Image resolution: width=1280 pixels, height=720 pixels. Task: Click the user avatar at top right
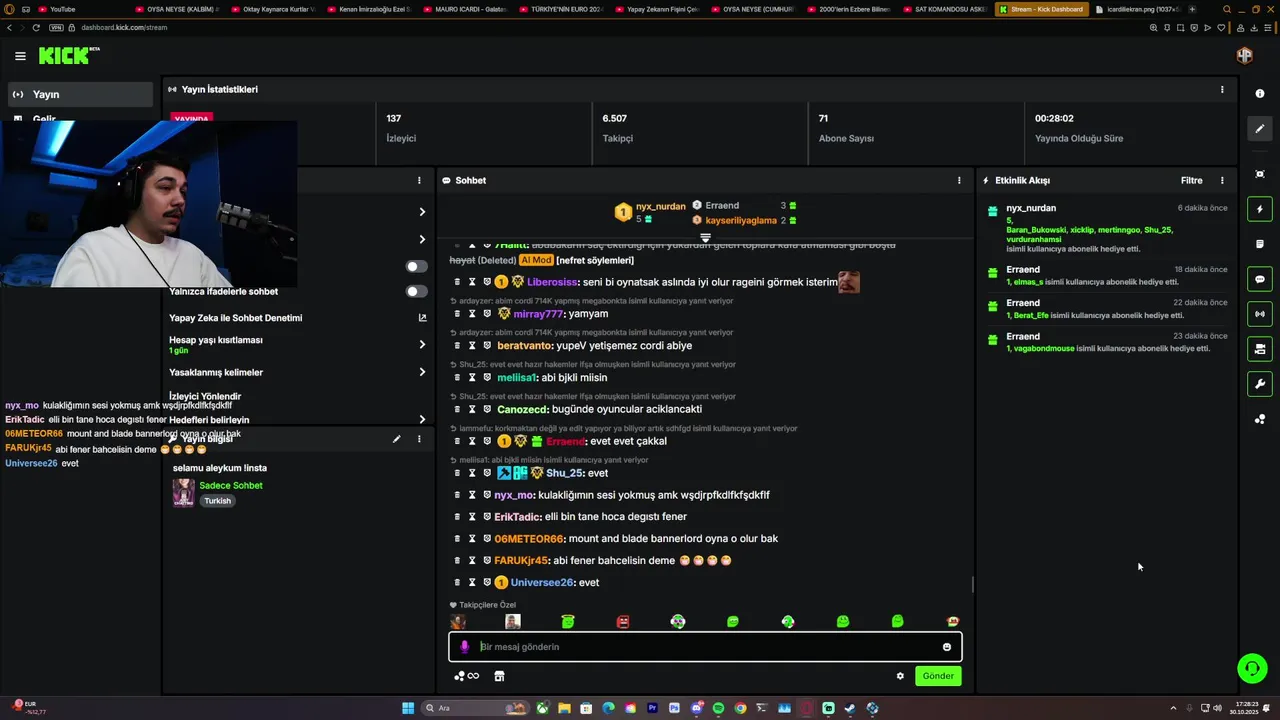click(1244, 56)
